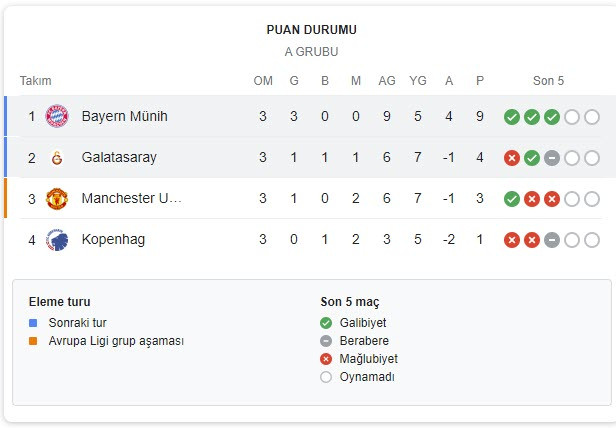616x428 pixels.
Task: Click the blue Sonraki tur color square
Action: 33,323
